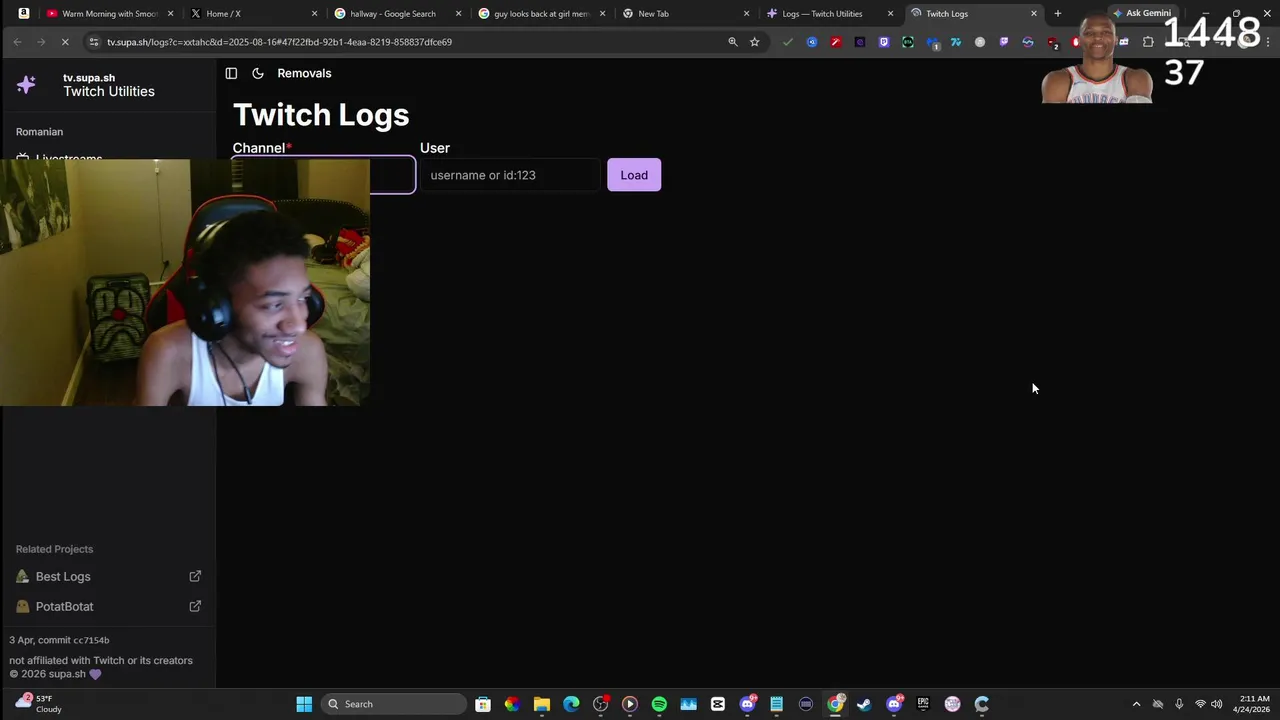
Task: Switch to Home / X tab
Action: [x=254, y=14]
